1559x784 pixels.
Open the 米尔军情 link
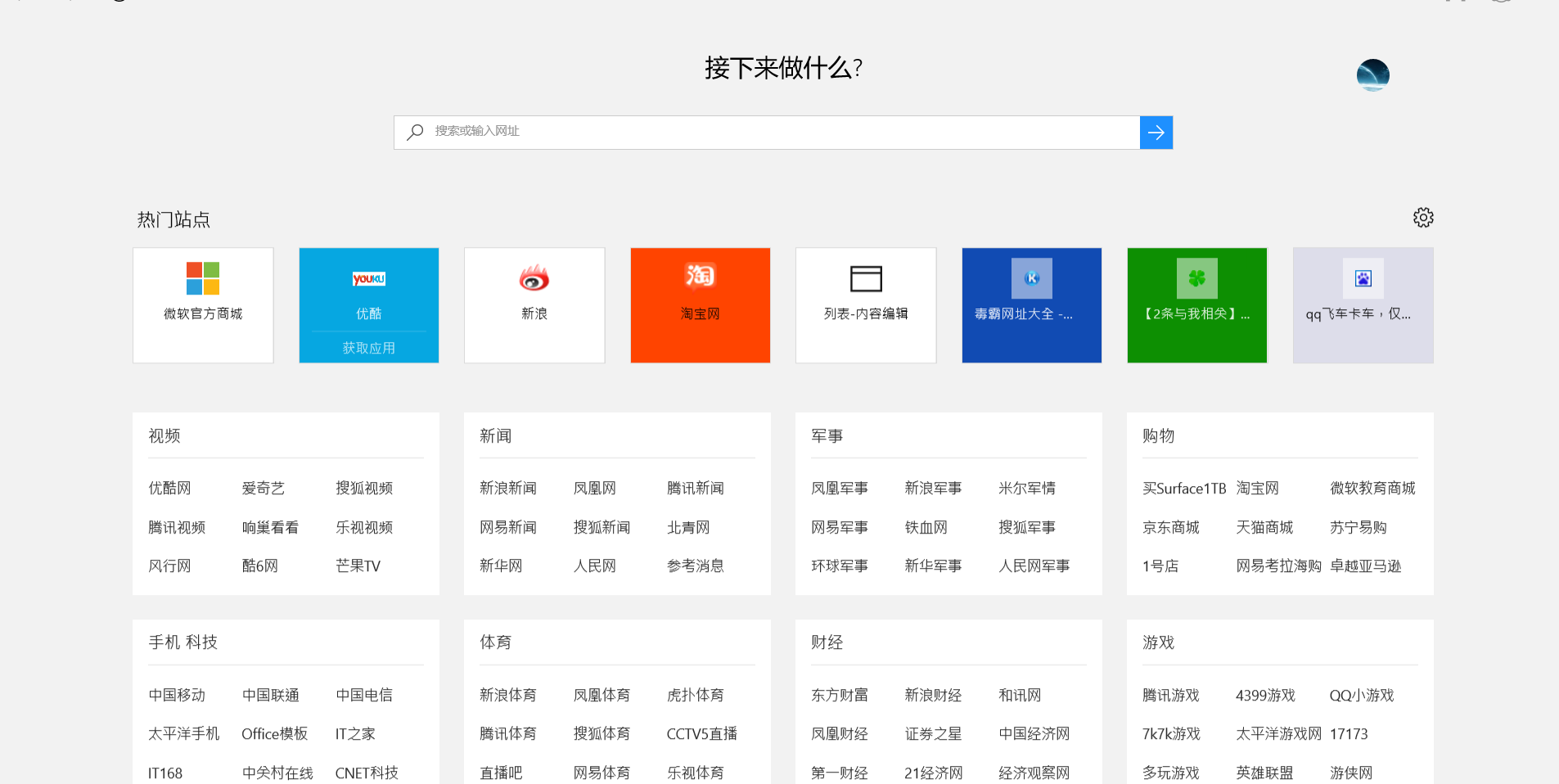1027,489
